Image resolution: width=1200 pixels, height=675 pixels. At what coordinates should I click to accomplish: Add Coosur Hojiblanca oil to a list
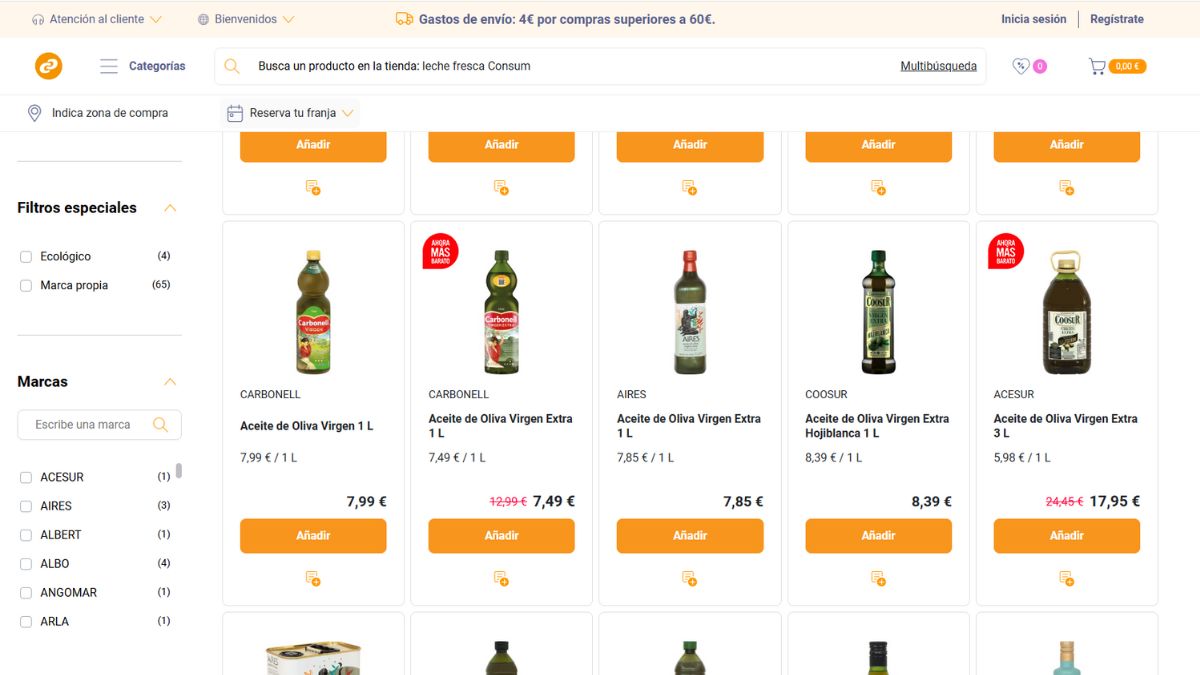877,578
